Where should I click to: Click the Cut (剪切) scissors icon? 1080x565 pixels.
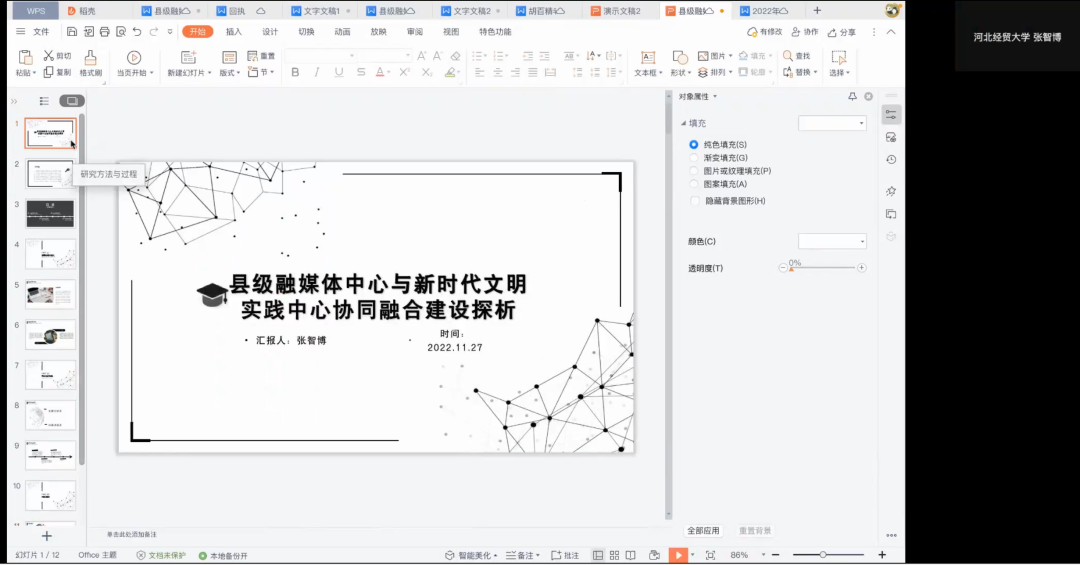48,56
